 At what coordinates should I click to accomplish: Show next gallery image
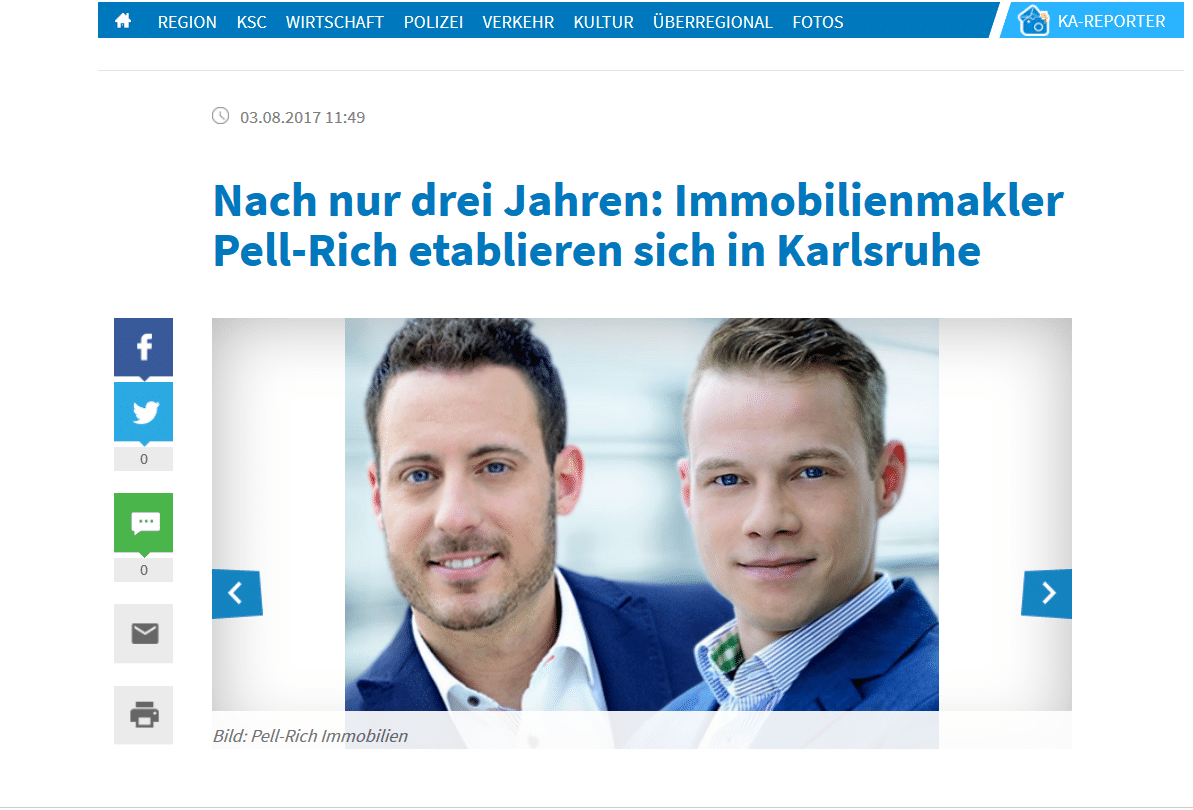[1047, 593]
